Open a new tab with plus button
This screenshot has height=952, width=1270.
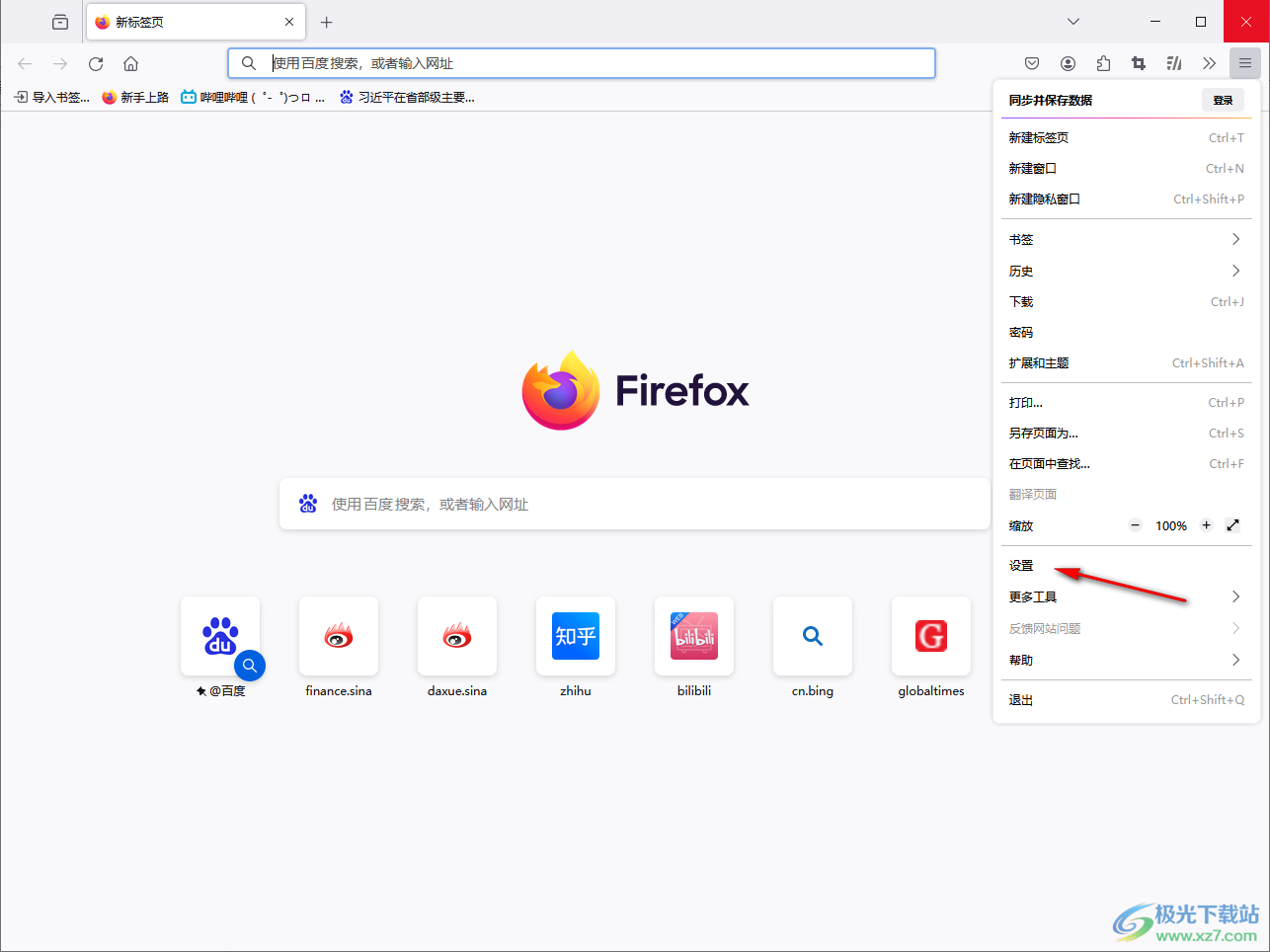click(x=327, y=22)
